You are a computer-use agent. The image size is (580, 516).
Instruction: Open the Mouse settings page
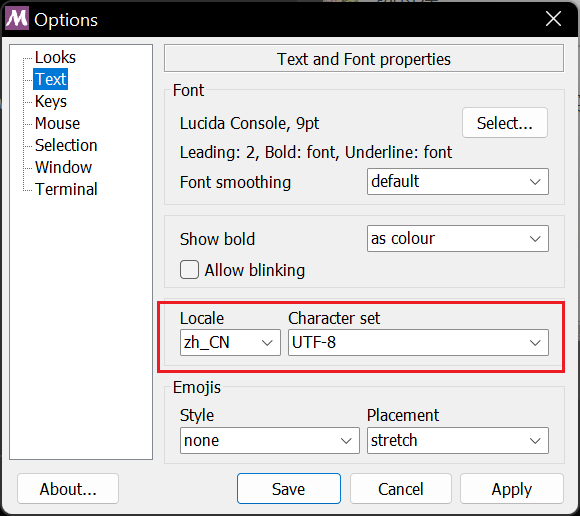(x=57, y=123)
